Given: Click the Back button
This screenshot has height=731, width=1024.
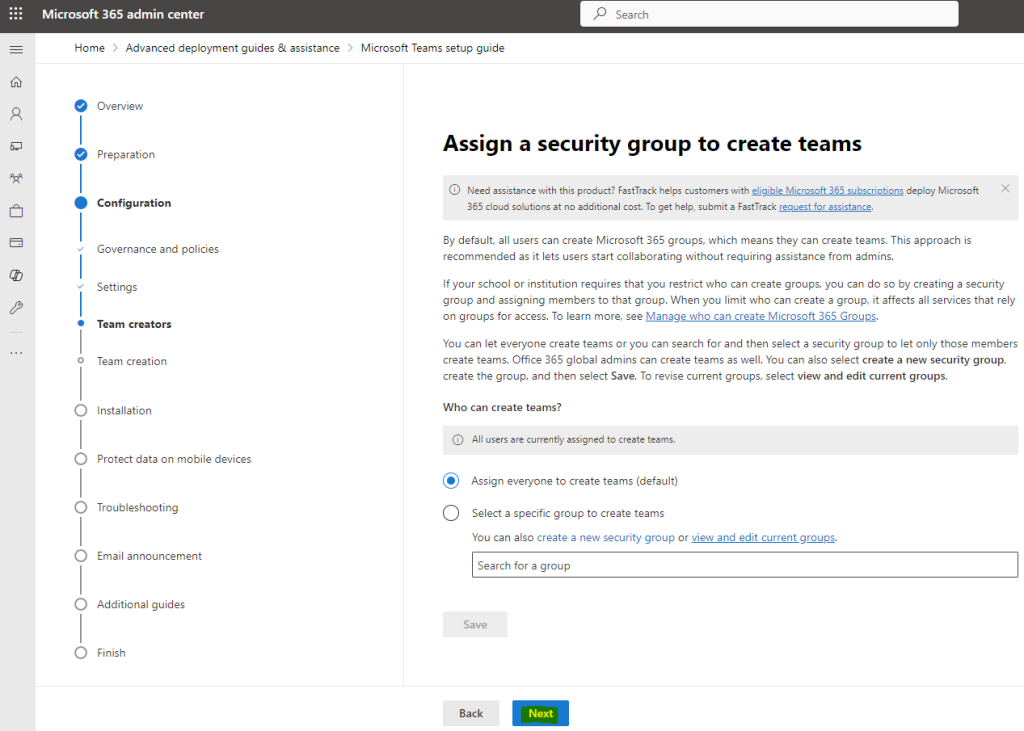Looking at the screenshot, I should point(471,713).
